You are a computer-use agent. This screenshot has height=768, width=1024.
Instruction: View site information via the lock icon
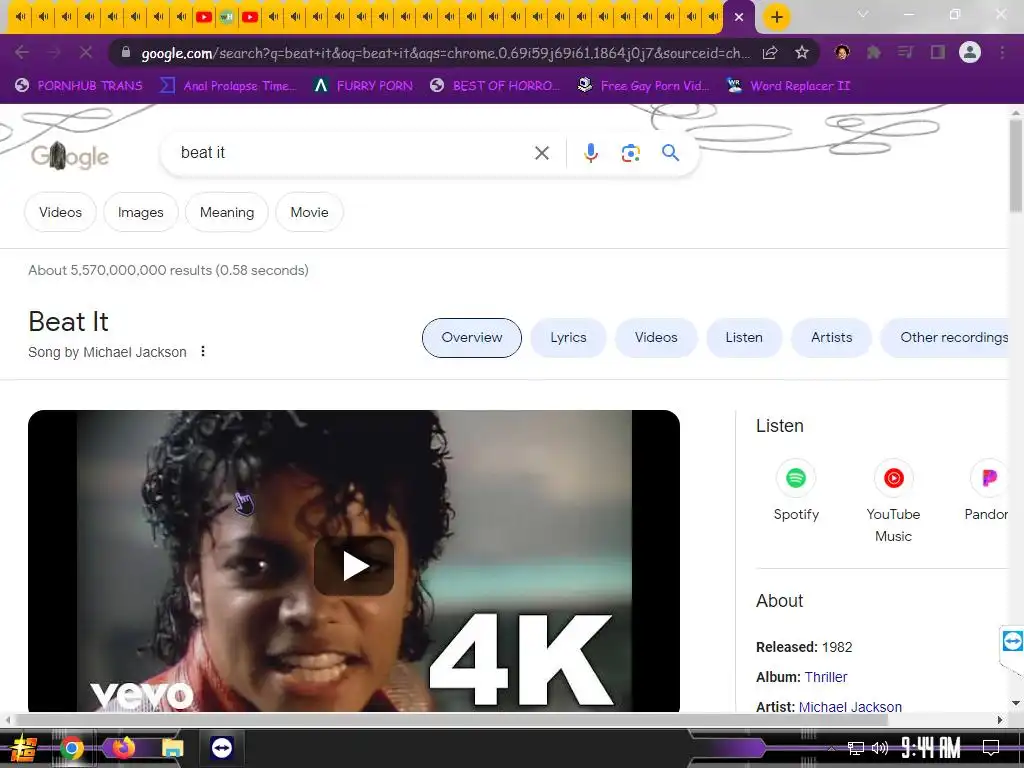pyautogui.click(x=126, y=52)
